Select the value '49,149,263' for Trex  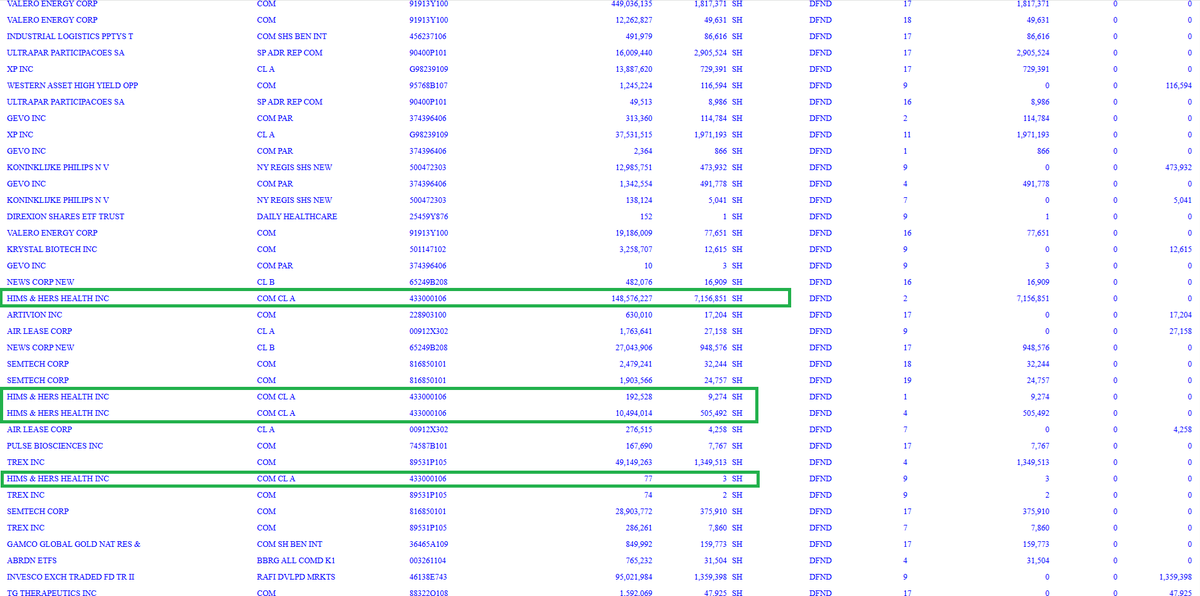tap(632, 462)
